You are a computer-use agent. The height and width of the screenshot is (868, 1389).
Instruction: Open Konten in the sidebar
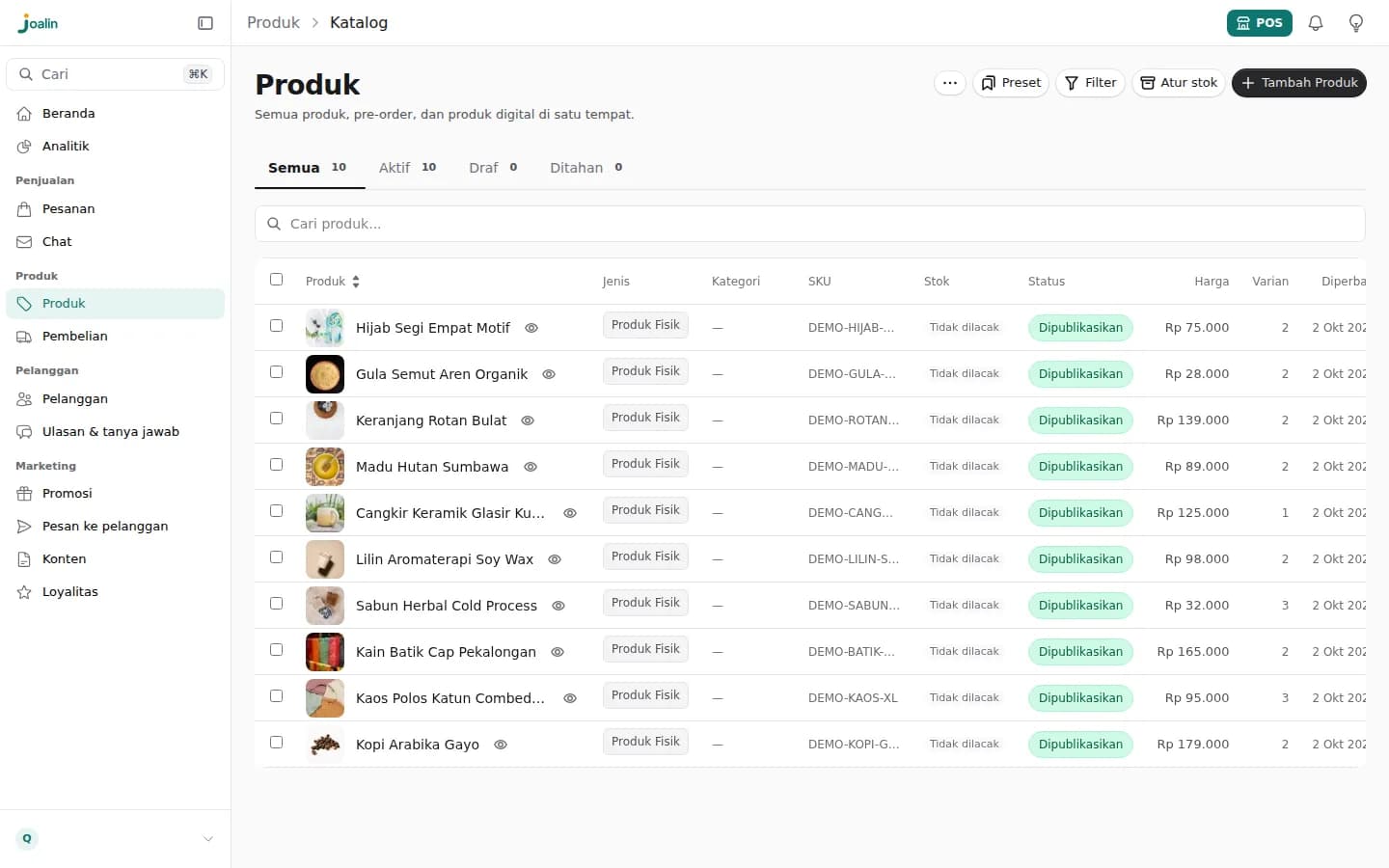[x=115, y=559]
